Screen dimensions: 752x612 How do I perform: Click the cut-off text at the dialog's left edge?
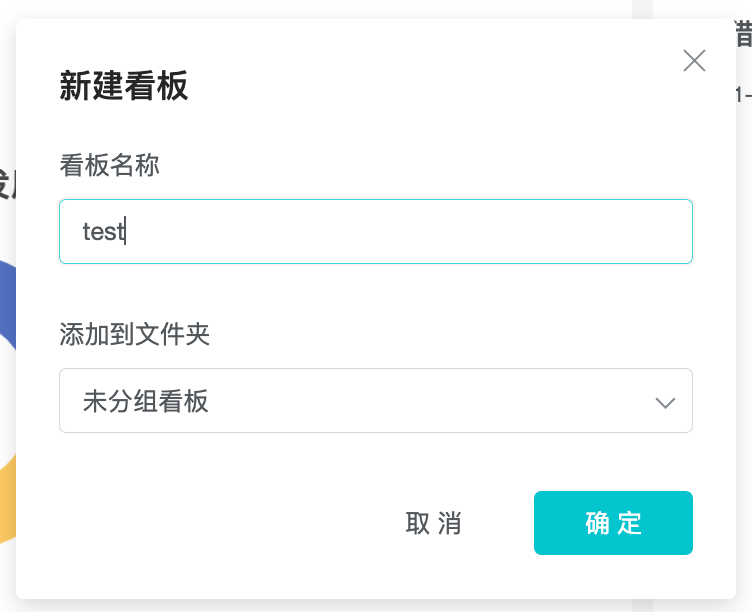7,186
